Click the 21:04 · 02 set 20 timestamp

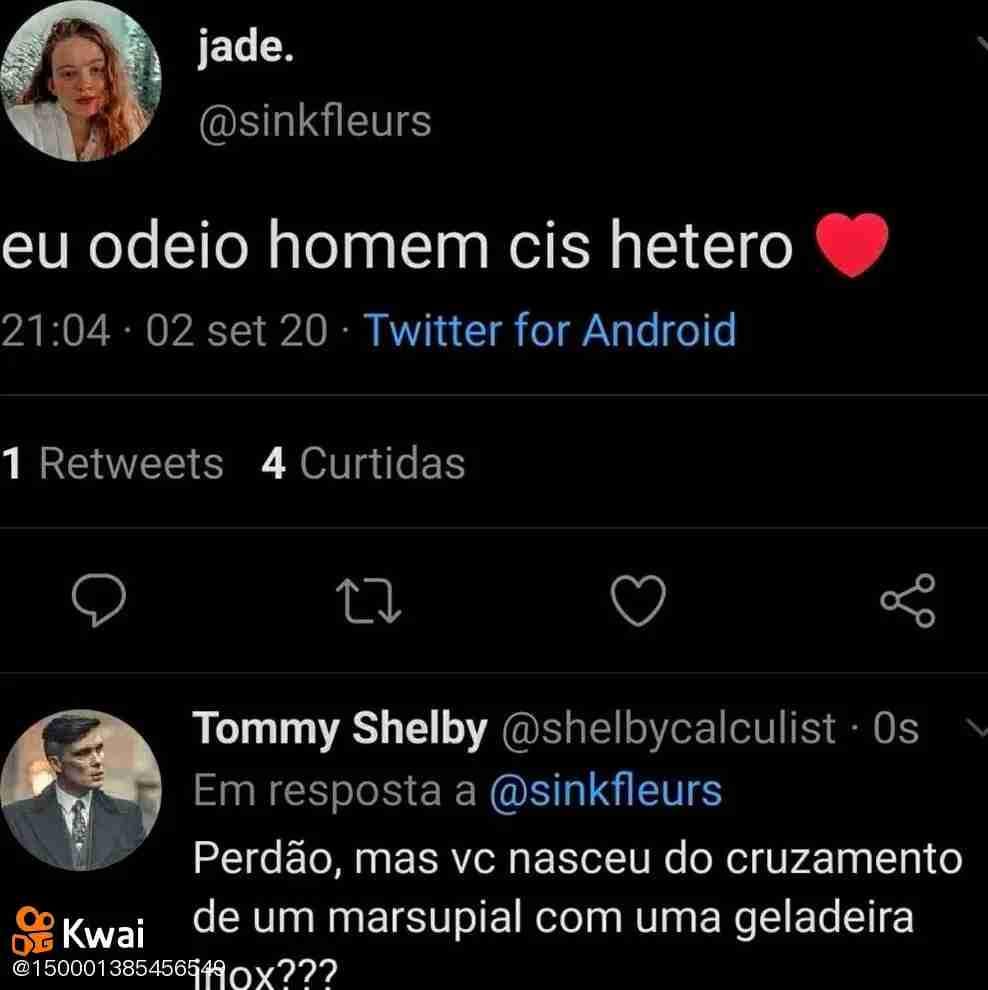point(164,330)
